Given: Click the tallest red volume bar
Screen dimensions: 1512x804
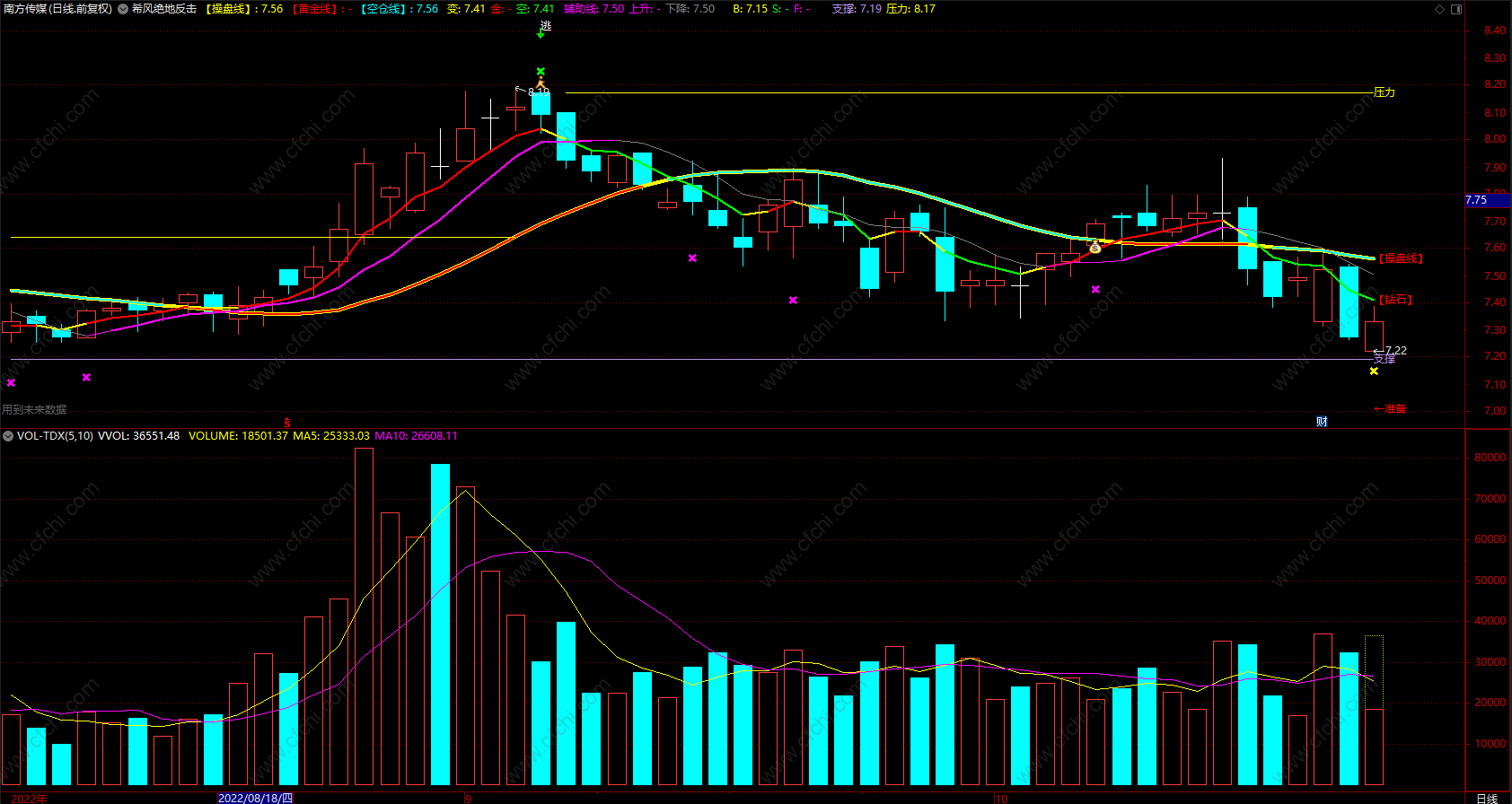Looking at the screenshot, I should [x=364, y=616].
